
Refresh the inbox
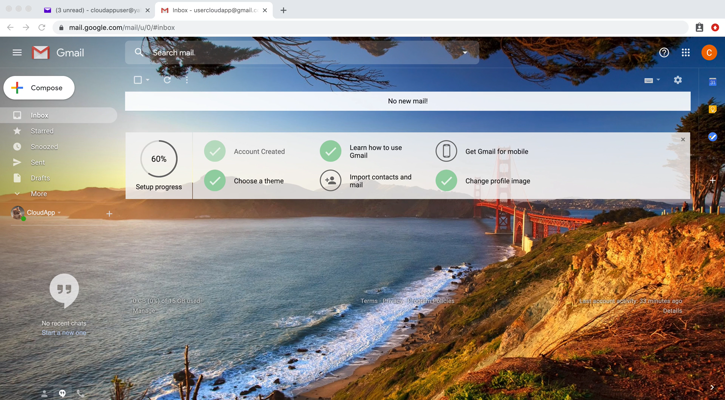point(167,80)
